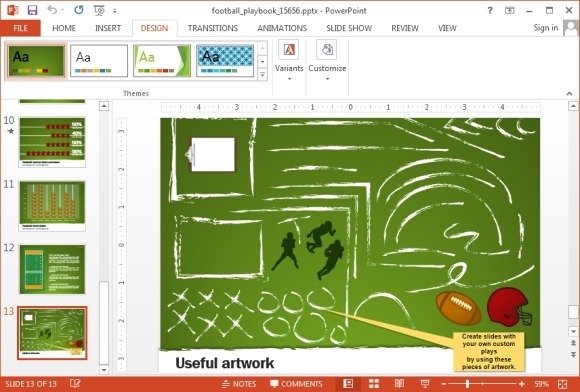580x392 pixels.
Task: Collapse the ribbon with the caret
Action: tap(569, 94)
